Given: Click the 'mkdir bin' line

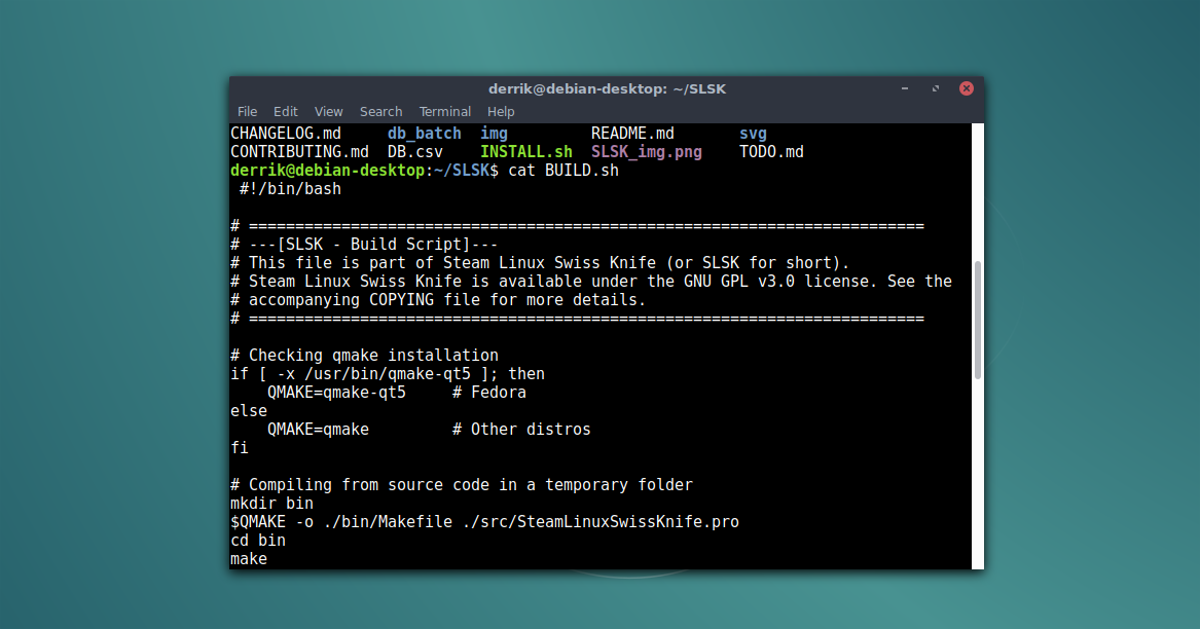Looking at the screenshot, I should (x=272, y=503).
